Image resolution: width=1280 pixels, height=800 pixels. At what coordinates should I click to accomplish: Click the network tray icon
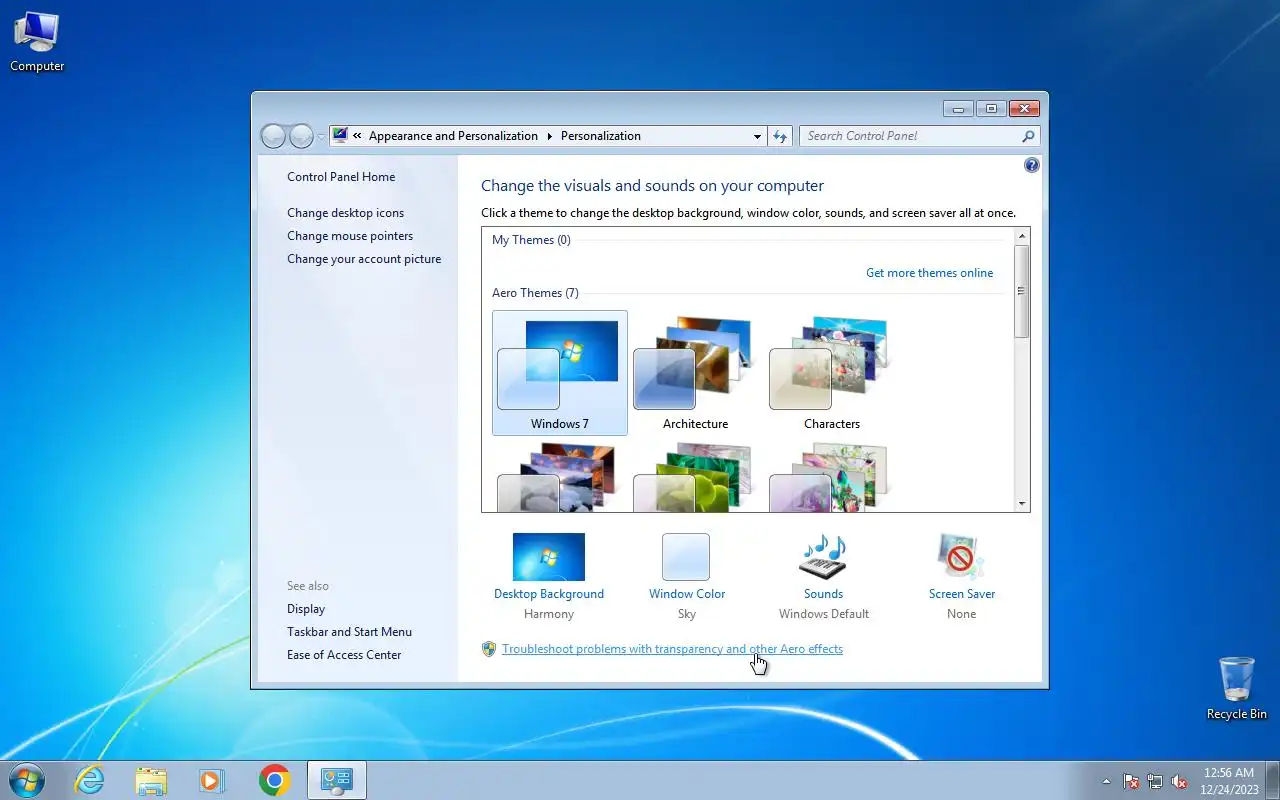pos(1155,781)
